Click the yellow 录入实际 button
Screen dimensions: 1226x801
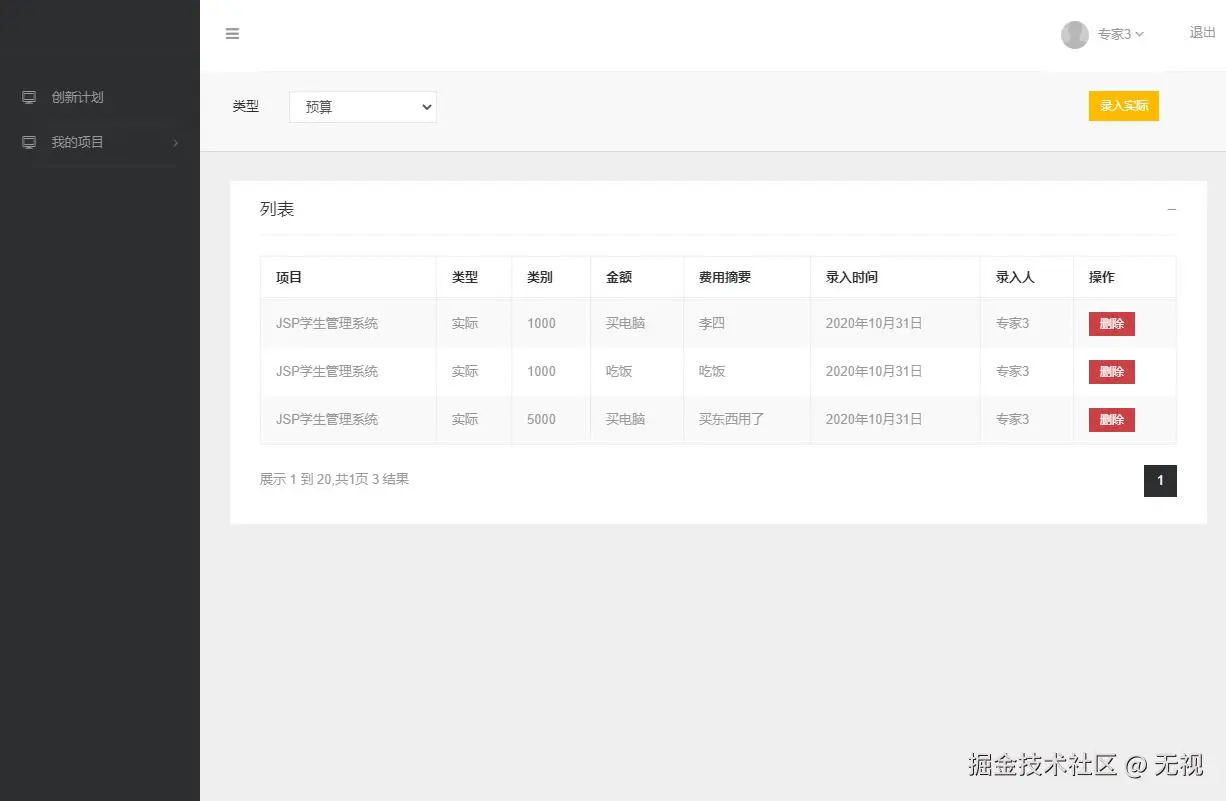click(x=1124, y=106)
